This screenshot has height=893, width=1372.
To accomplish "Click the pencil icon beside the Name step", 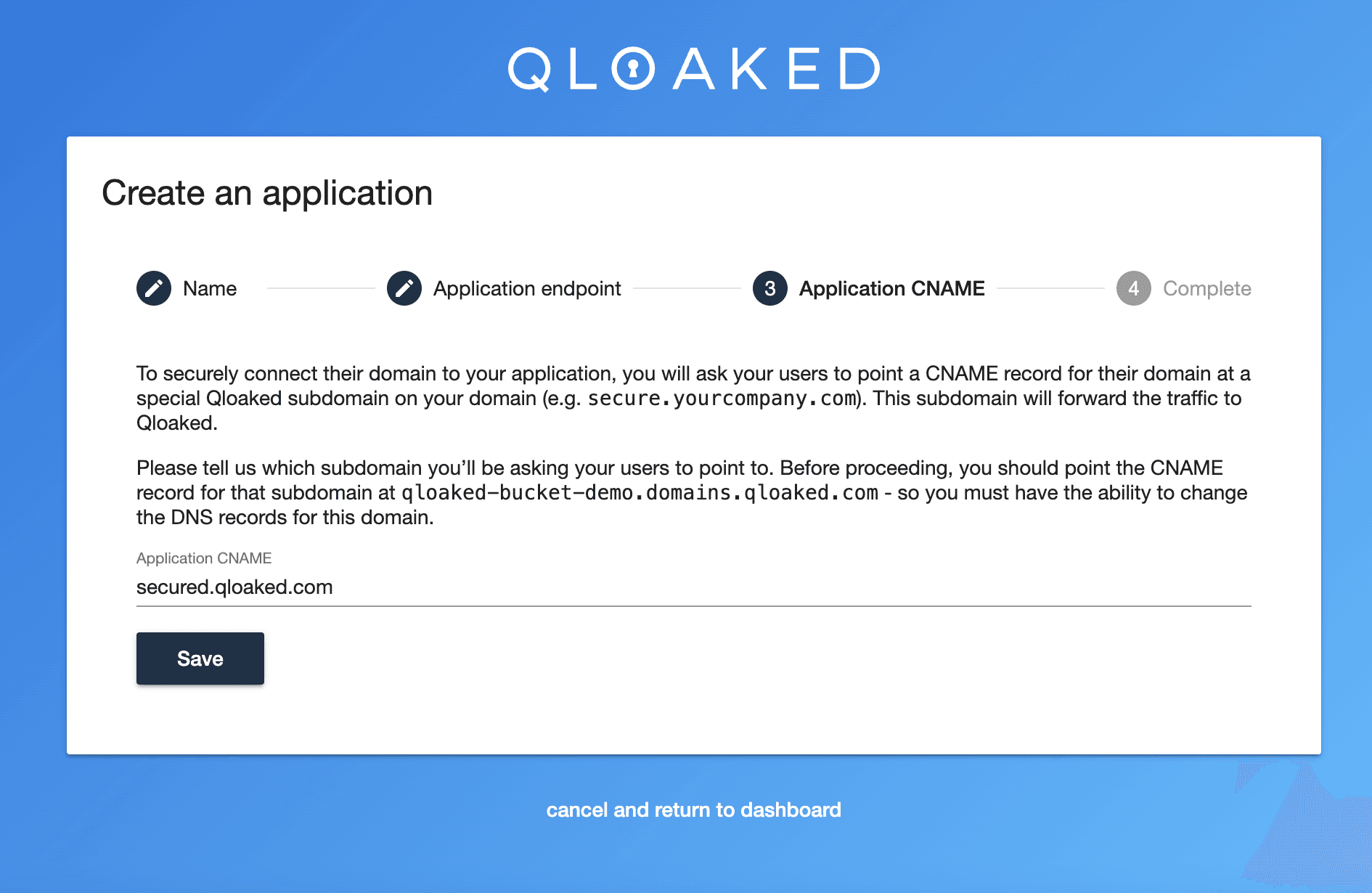I will point(154,289).
